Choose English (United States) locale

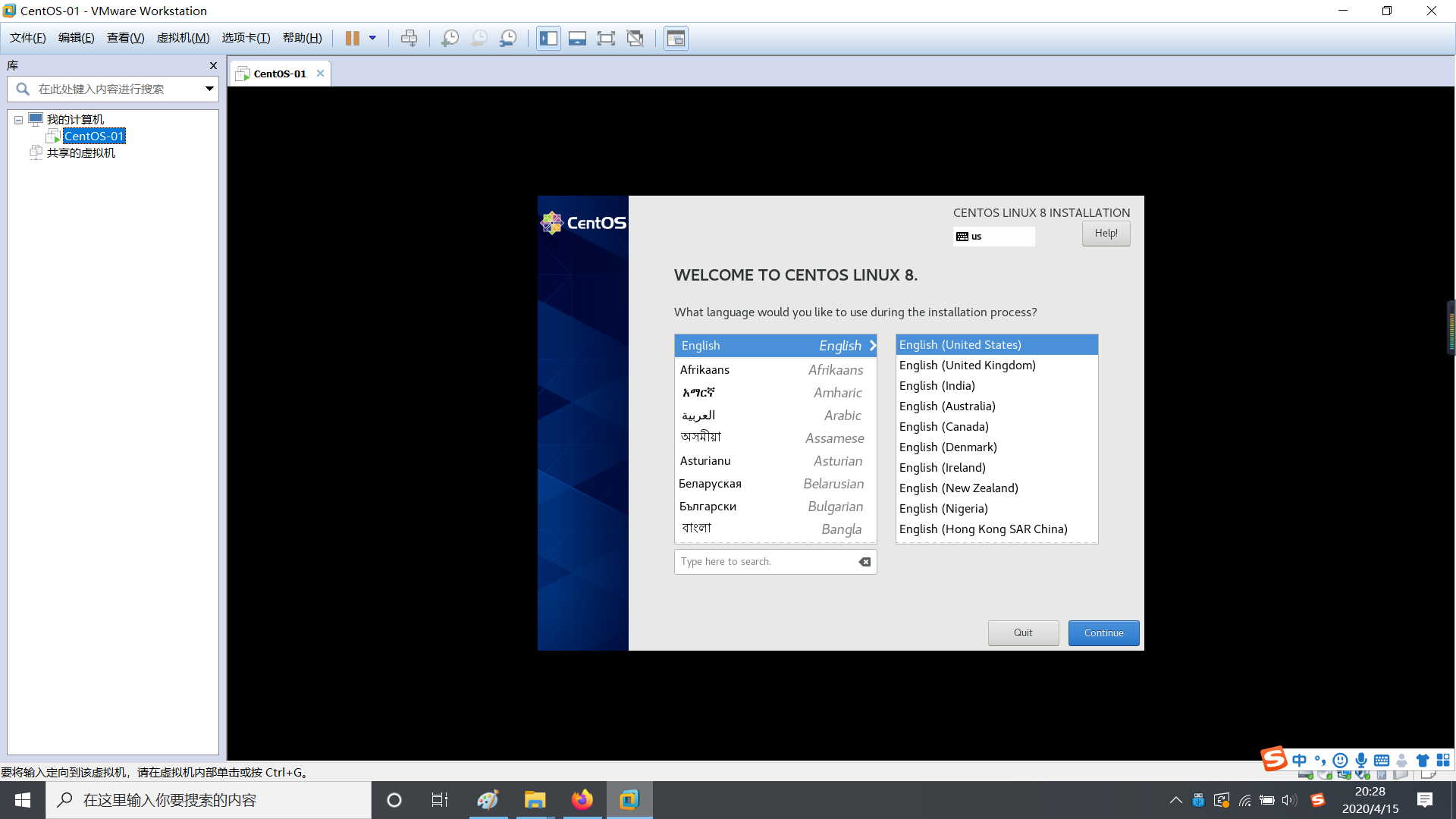996,345
